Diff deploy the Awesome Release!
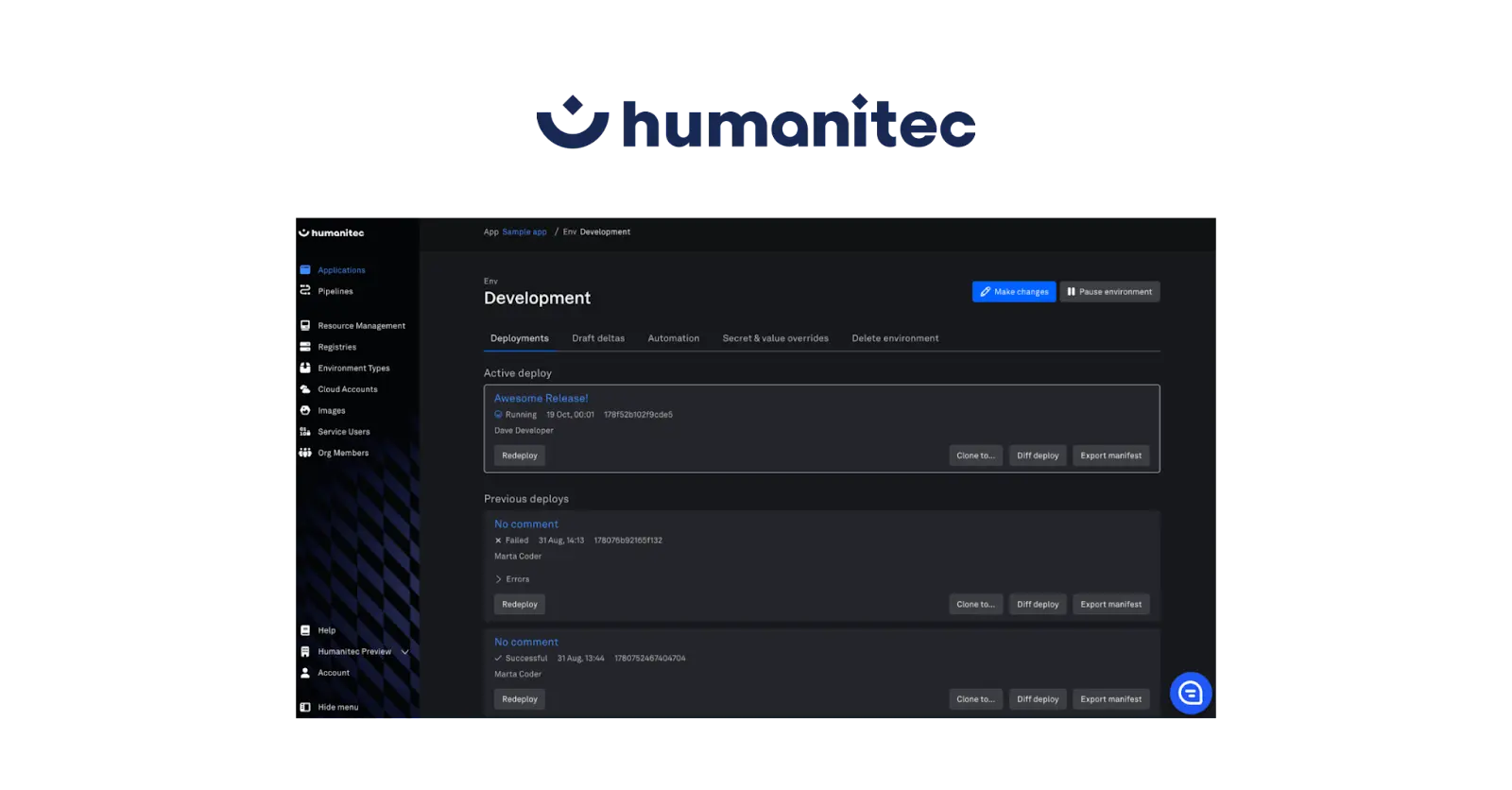Image resolution: width=1512 pixels, height=790 pixels. 1038,455
